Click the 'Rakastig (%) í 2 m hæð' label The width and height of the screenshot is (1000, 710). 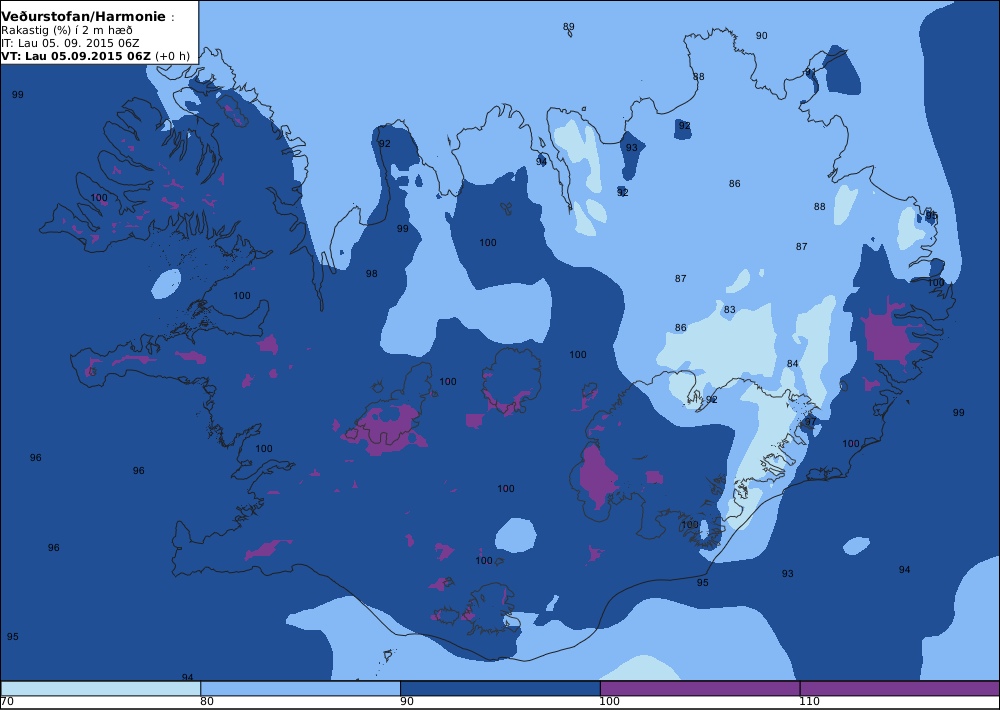coord(67,31)
